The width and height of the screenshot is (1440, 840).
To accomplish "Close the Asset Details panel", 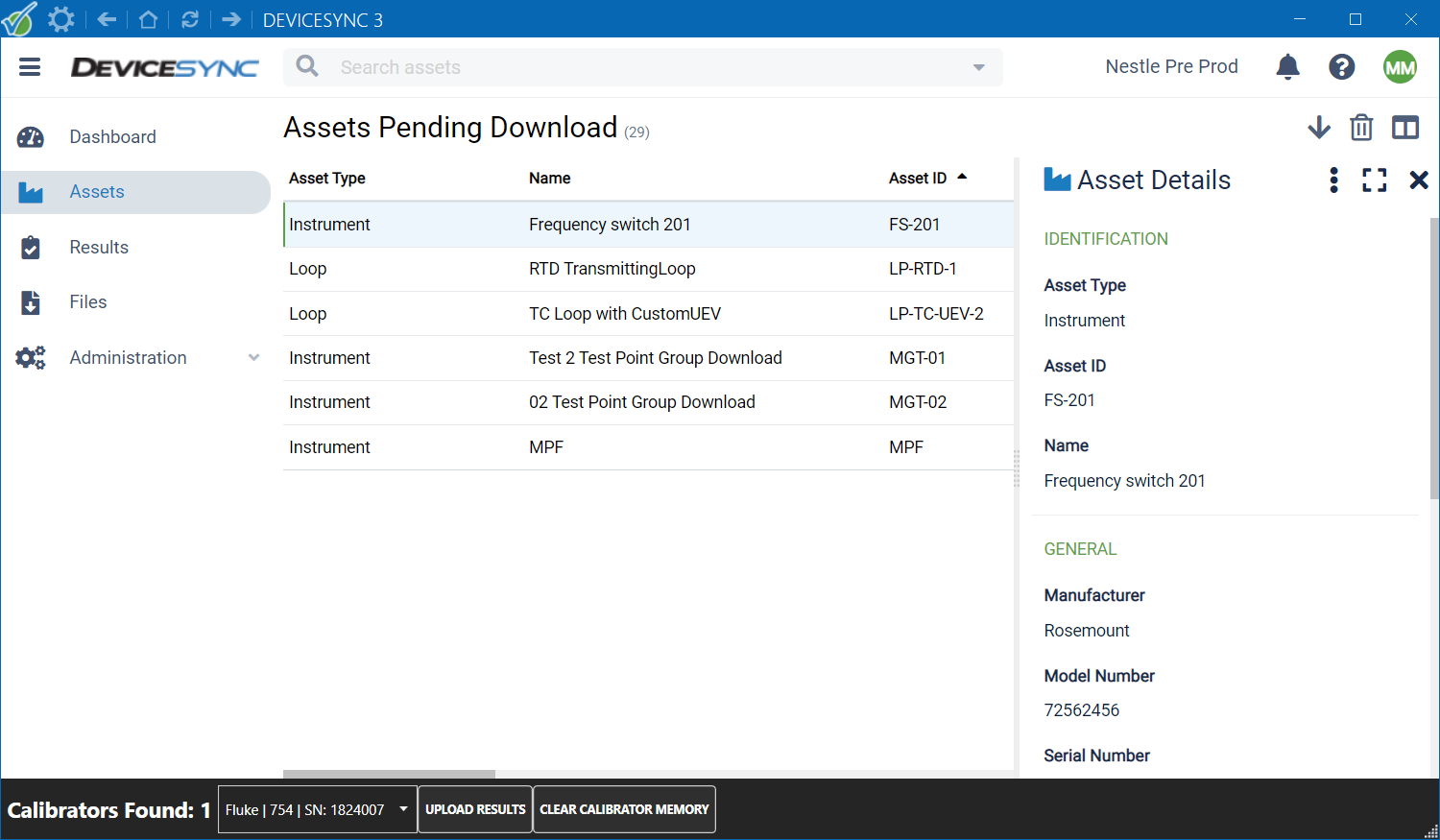I will [x=1418, y=180].
